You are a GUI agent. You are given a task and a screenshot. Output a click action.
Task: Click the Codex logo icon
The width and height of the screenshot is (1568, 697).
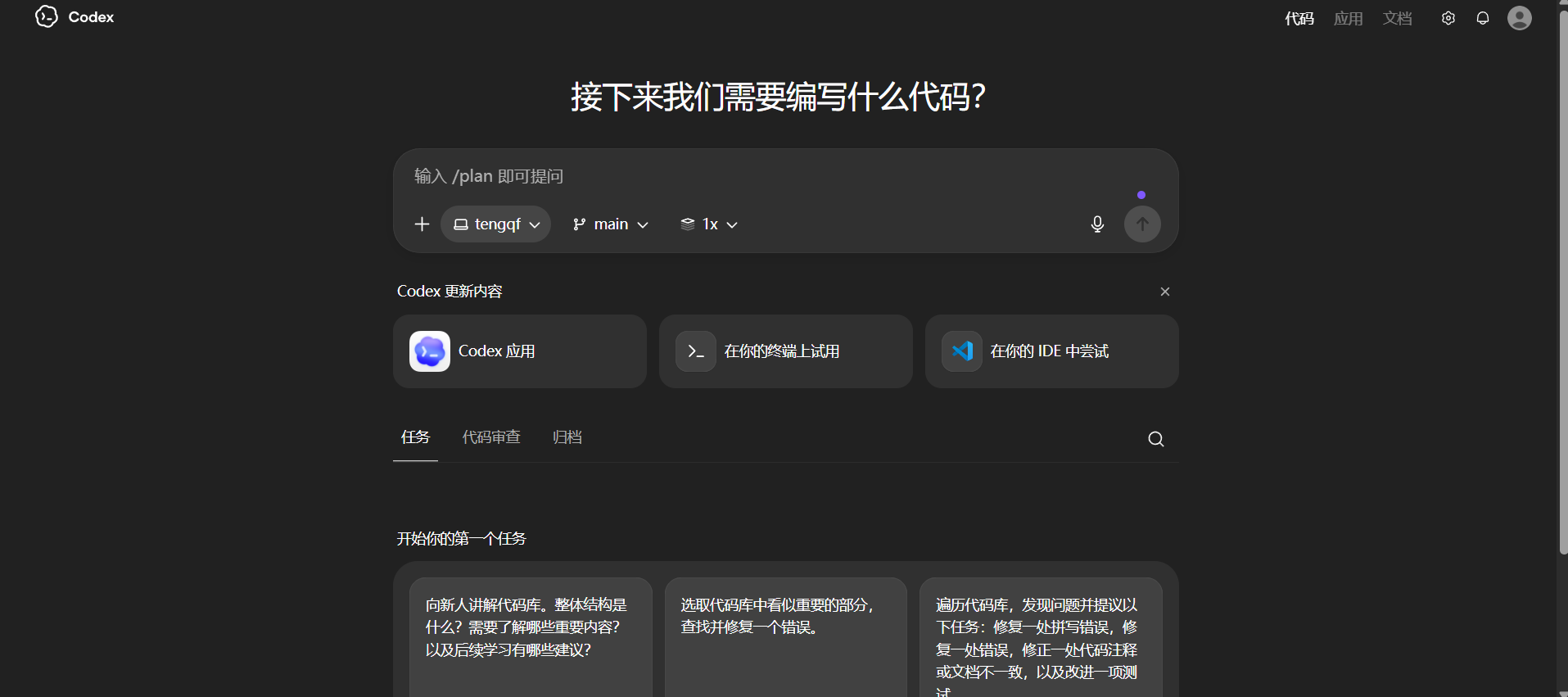click(47, 16)
